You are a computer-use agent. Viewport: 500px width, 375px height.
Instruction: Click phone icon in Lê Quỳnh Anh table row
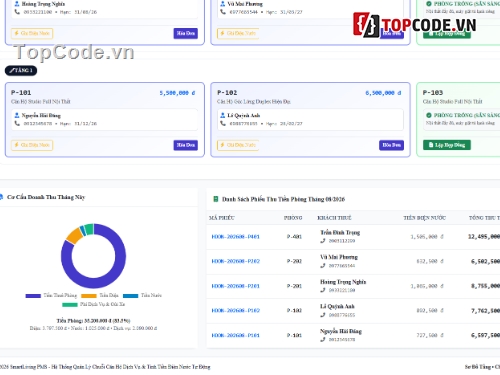323,315
